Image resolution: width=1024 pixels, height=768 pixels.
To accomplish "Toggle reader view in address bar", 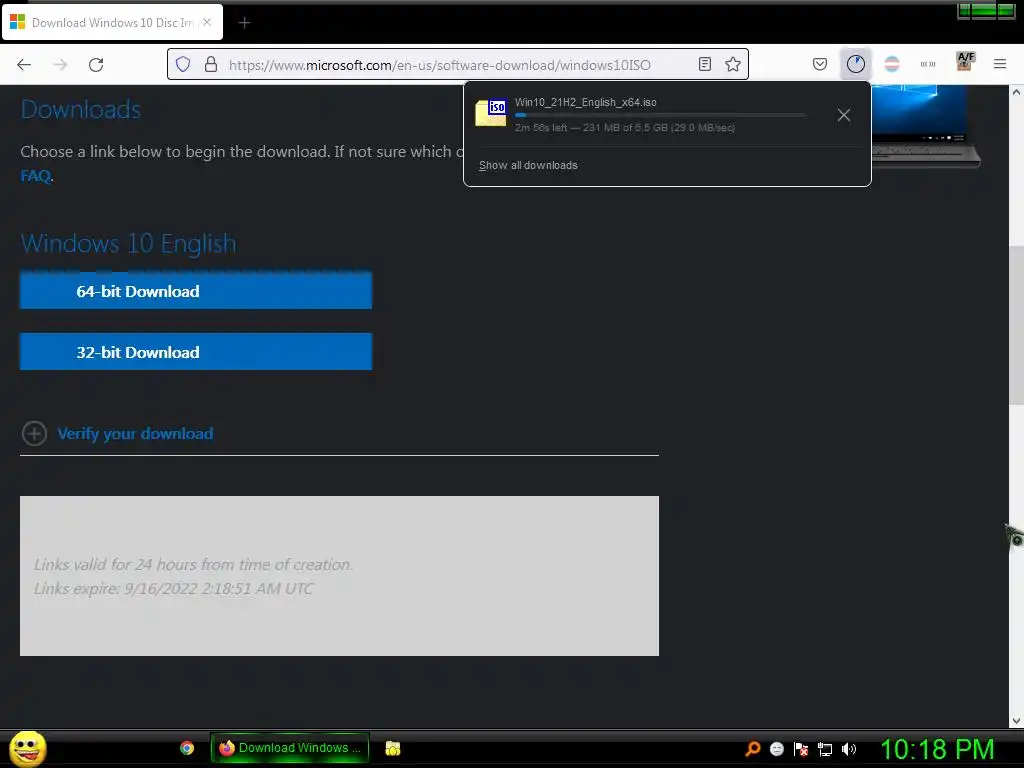I will [705, 64].
